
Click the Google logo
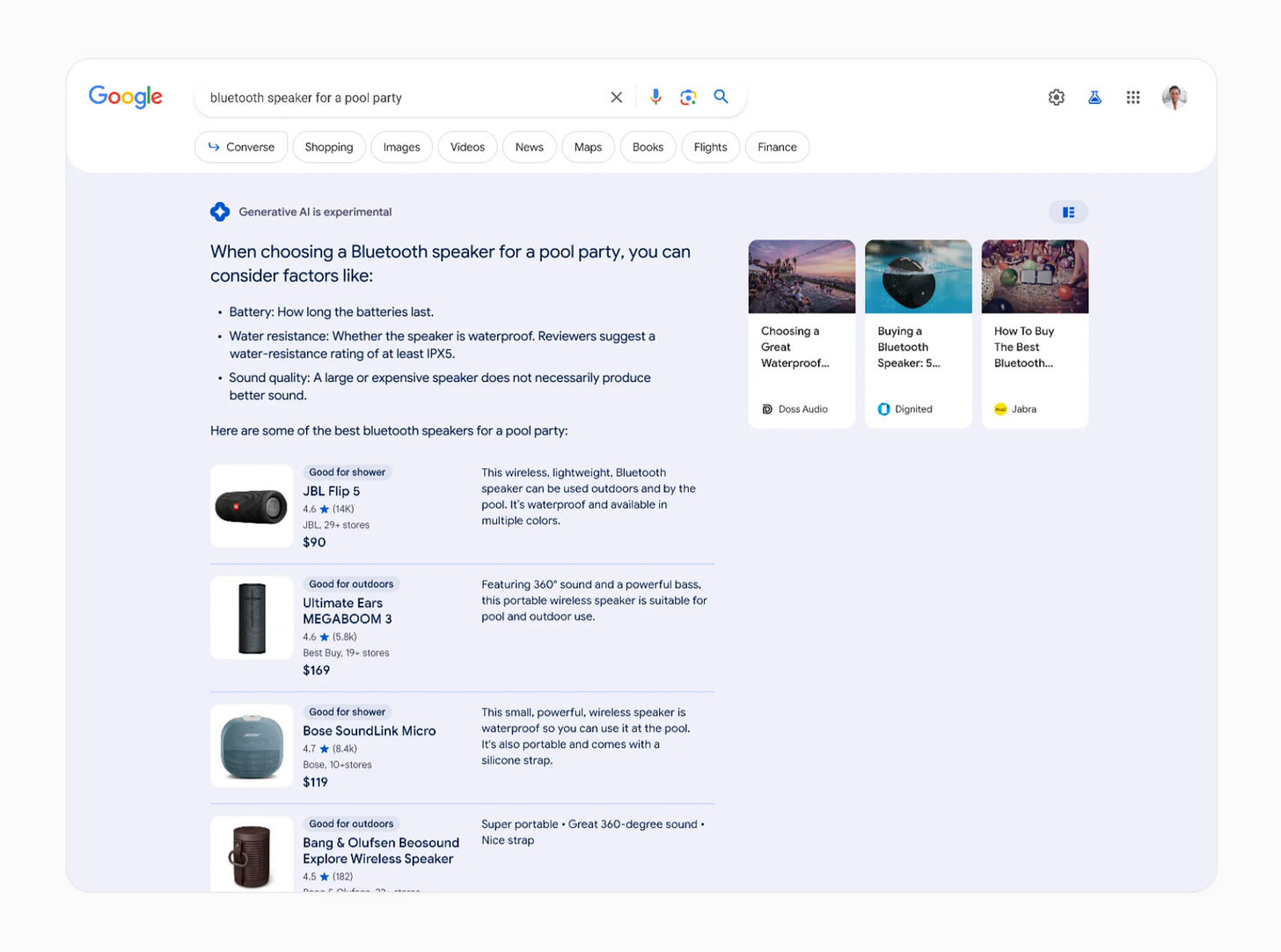click(x=126, y=97)
